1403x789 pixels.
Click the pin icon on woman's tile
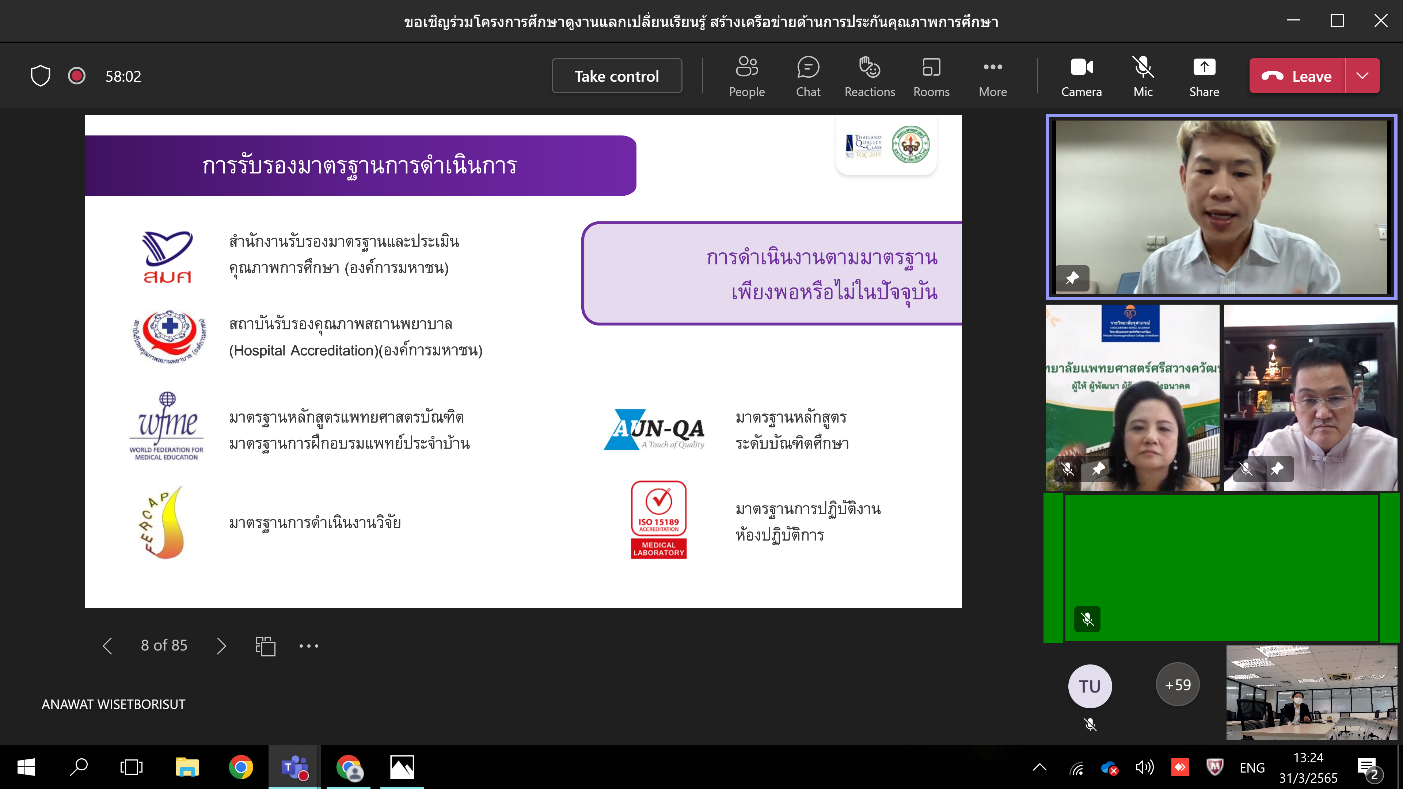coord(1098,469)
